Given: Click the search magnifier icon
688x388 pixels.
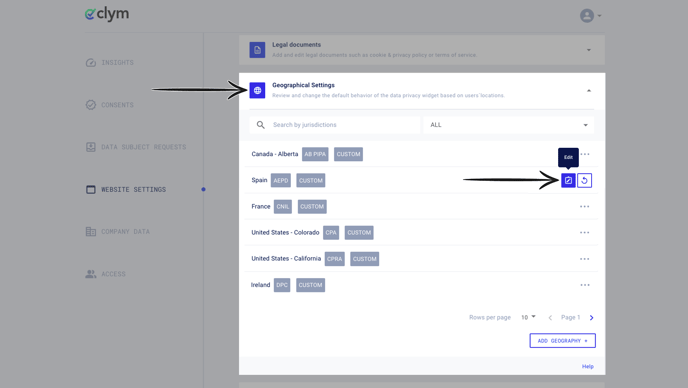Looking at the screenshot, I should [261, 125].
